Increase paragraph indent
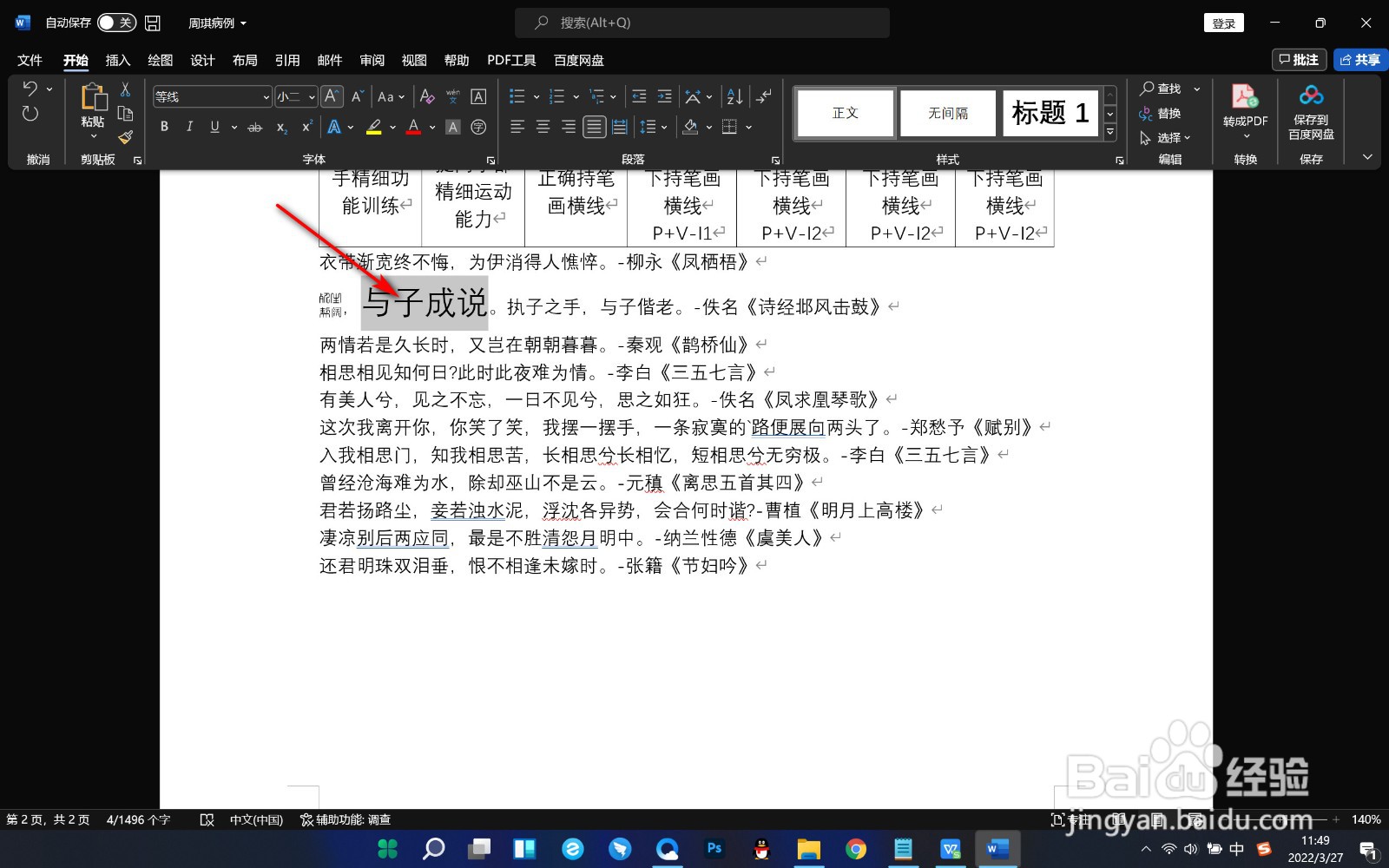 pos(665,96)
